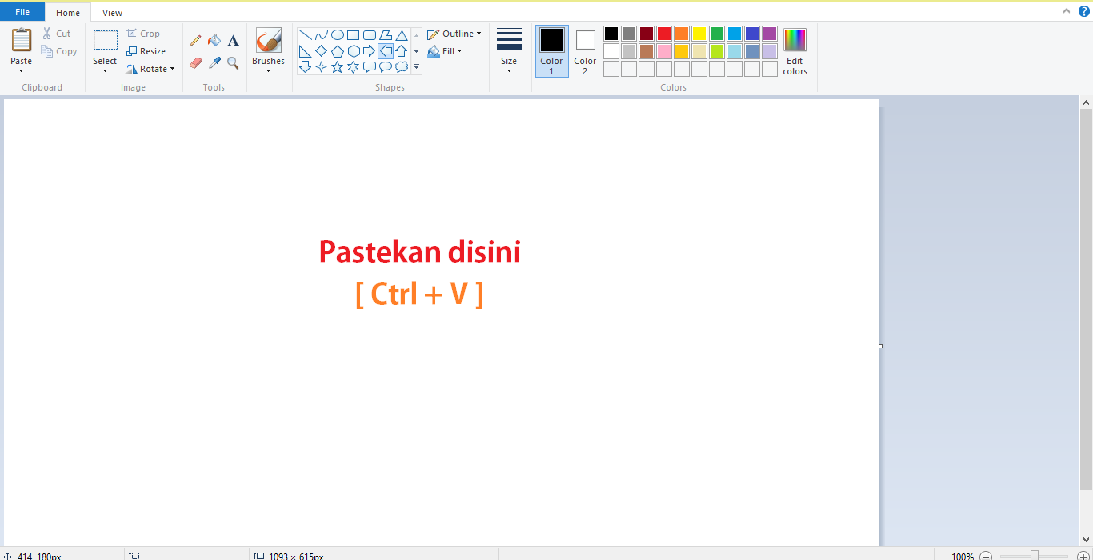Open the Size thickness dropdown

click(x=510, y=51)
